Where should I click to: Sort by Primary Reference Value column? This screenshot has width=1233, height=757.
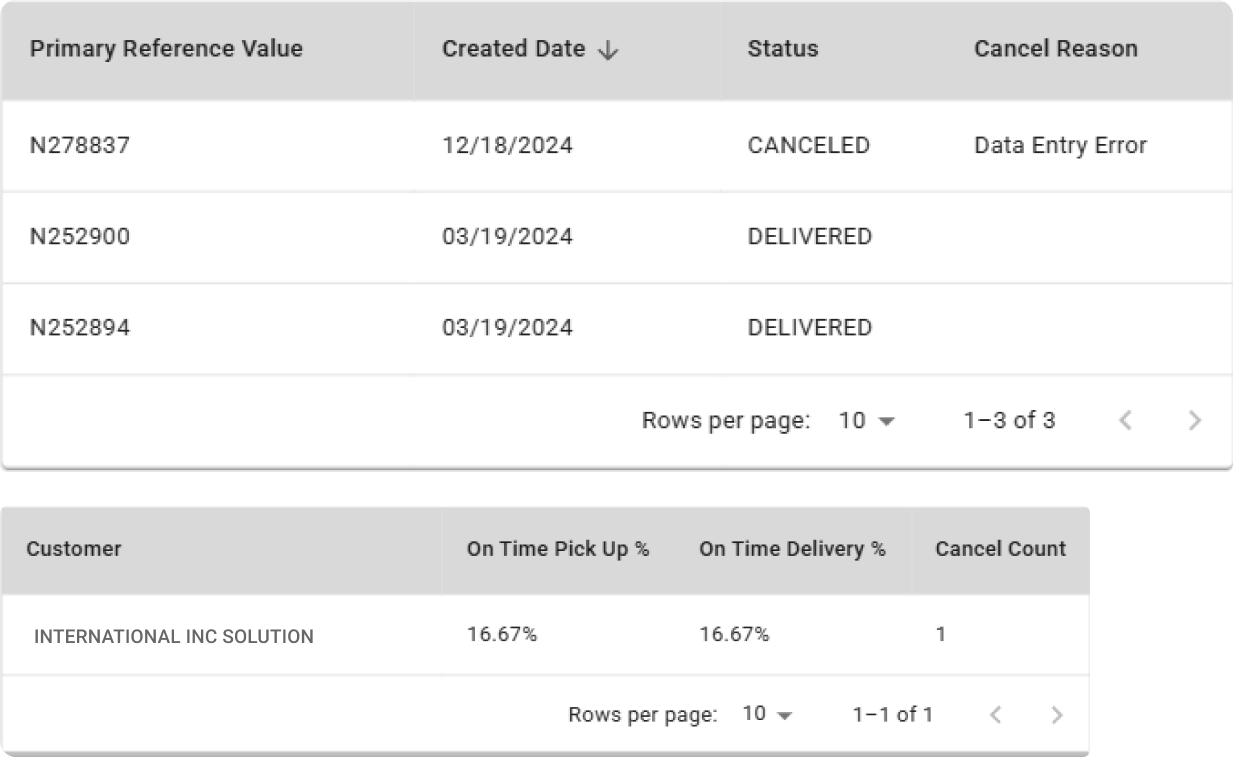pos(166,49)
